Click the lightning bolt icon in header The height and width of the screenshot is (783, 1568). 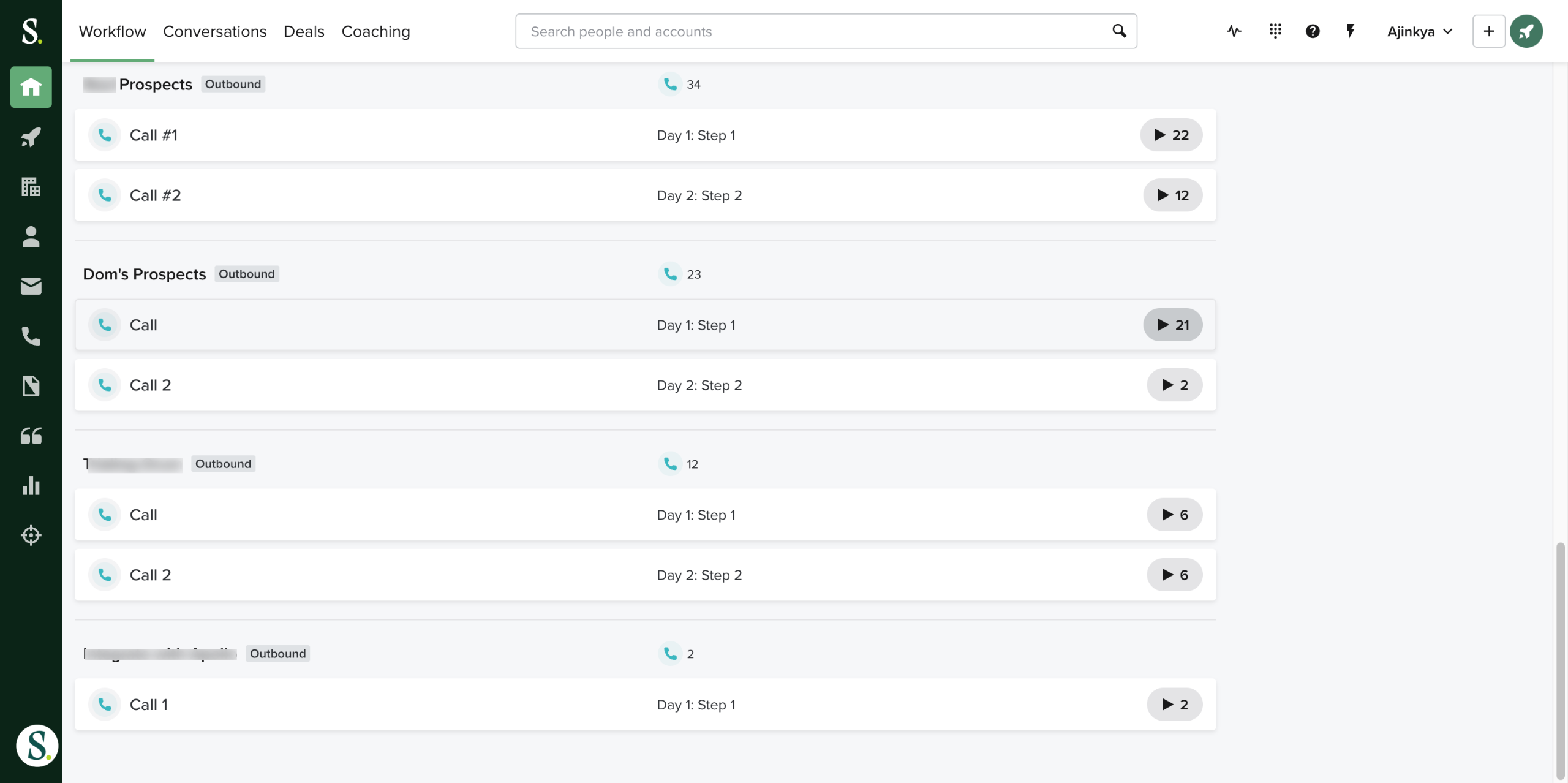coord(1350,31)
